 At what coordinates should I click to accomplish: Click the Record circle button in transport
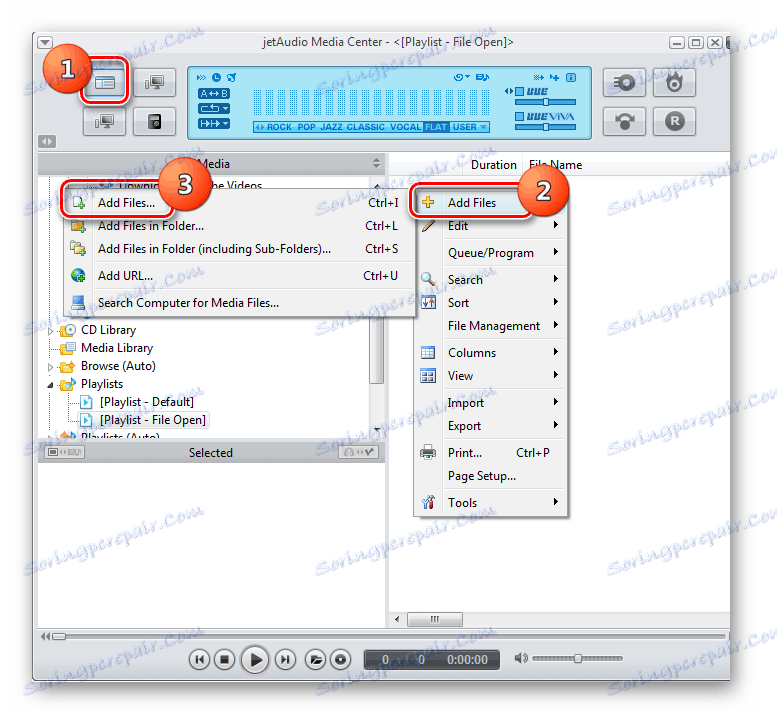pos(340,659)
